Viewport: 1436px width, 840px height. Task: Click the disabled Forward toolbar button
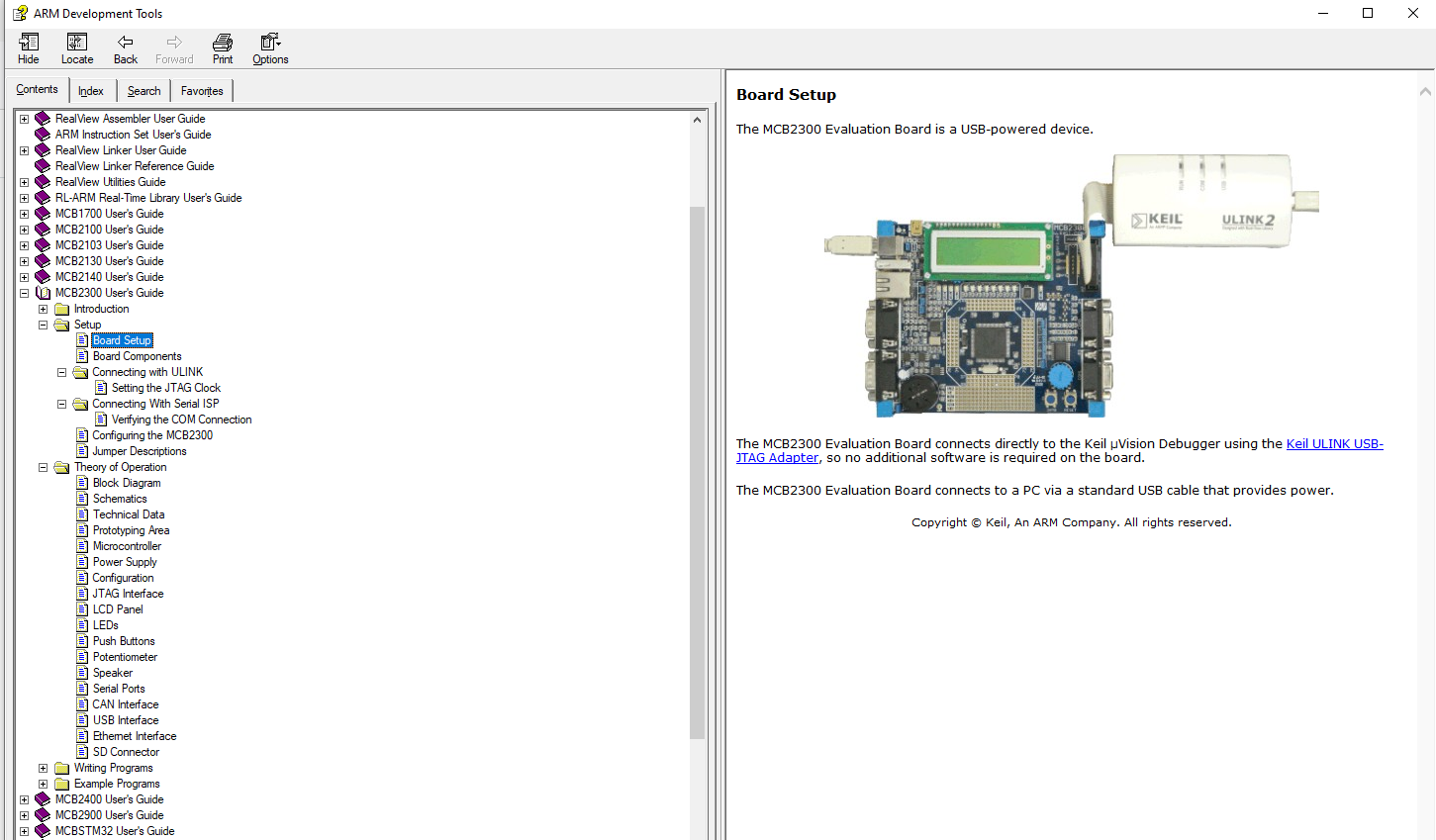174,47
